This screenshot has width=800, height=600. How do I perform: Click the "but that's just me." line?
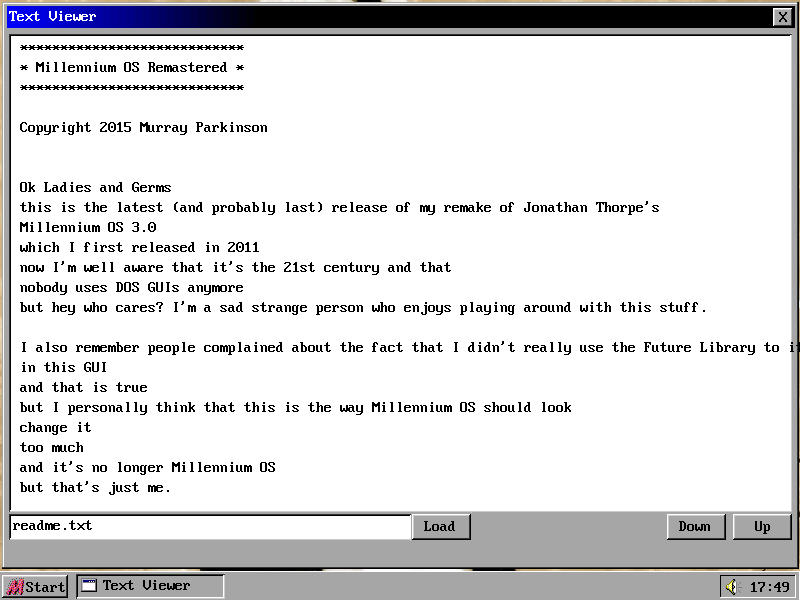coord(95,488)
